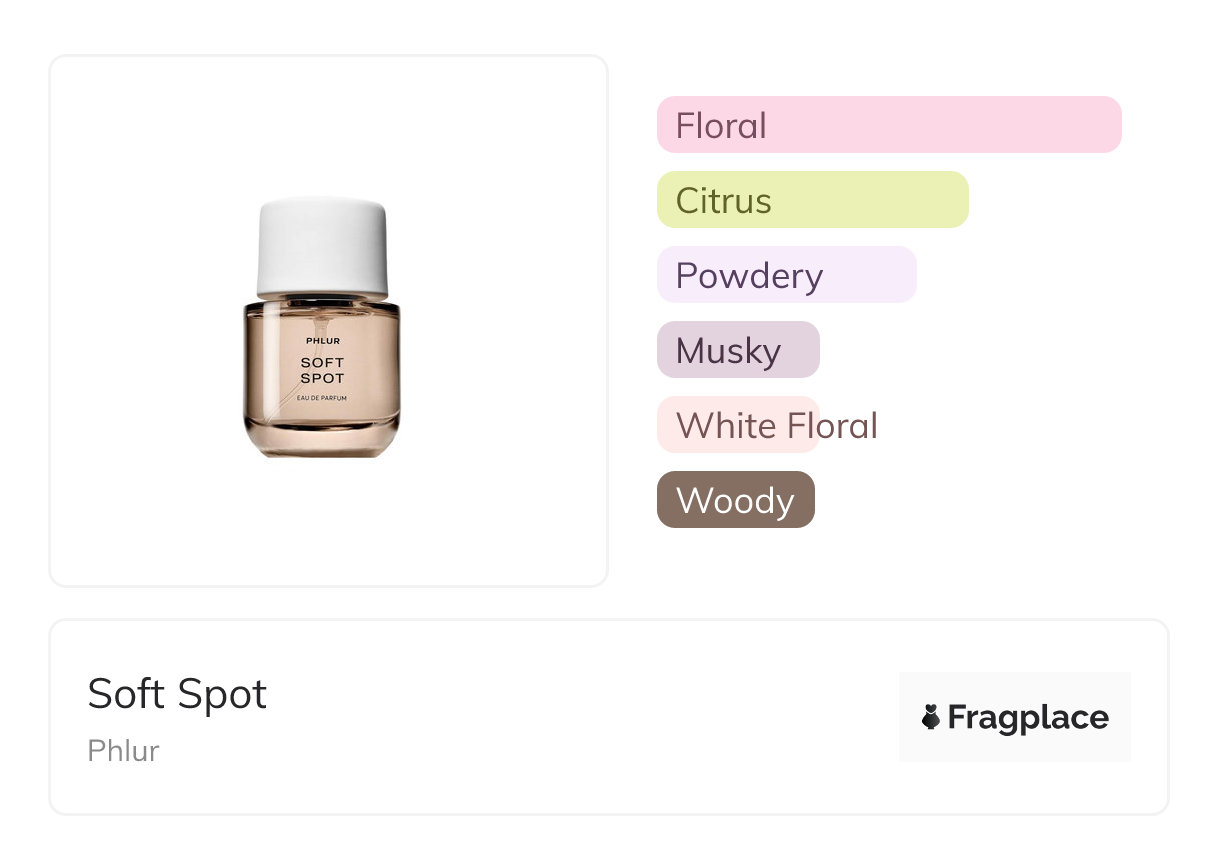1218x864 pixels.
Task: Click the word Citrus in the accord list
Action: [723, 201]
